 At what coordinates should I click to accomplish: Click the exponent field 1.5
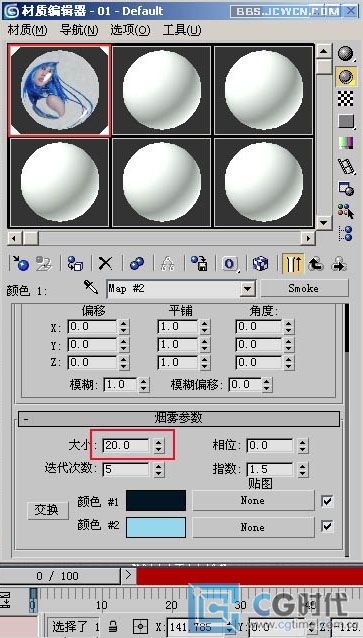(269, 470)
